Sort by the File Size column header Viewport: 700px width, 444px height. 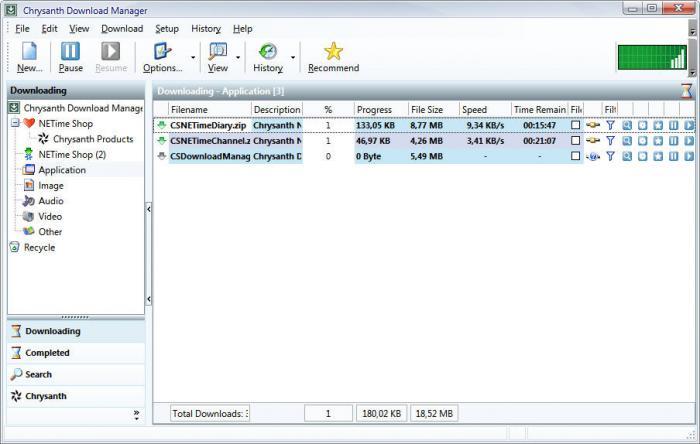coord(433,110)
